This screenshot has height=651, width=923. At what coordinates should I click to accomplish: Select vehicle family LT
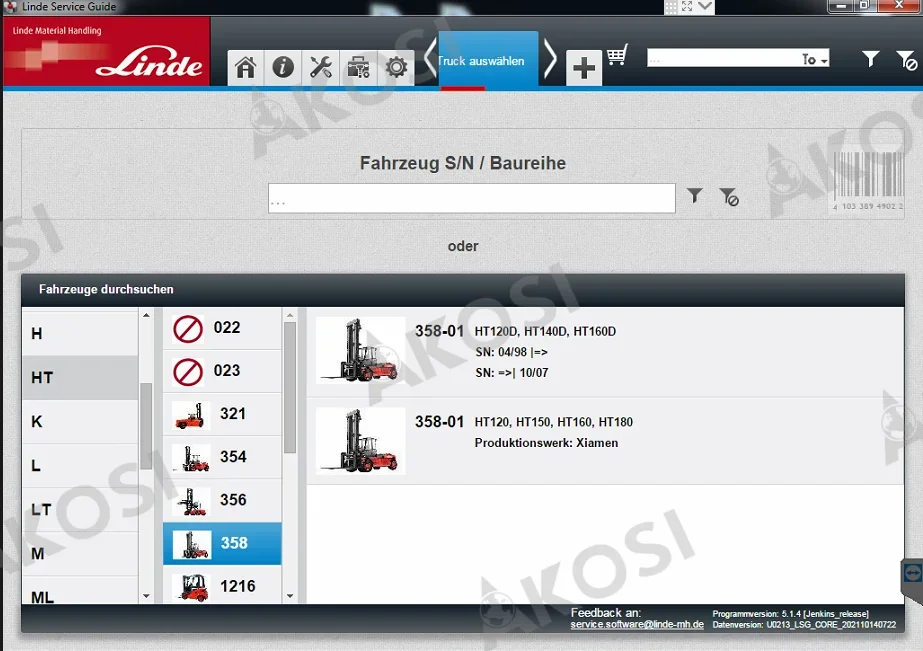point(80,510)
